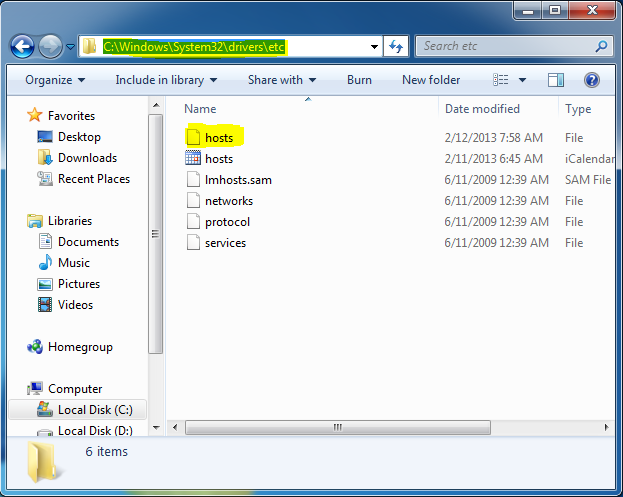Click the Forward navigation arrow button
The image size is (623, 497).
(x=50, y=46)
